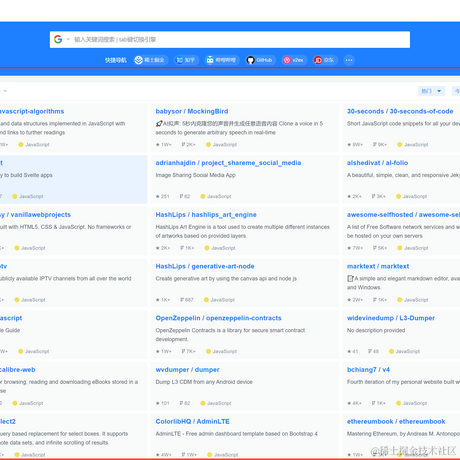
Task: Click star icon showing 251 on project_shareme_social_media
Action: (157, 196)
